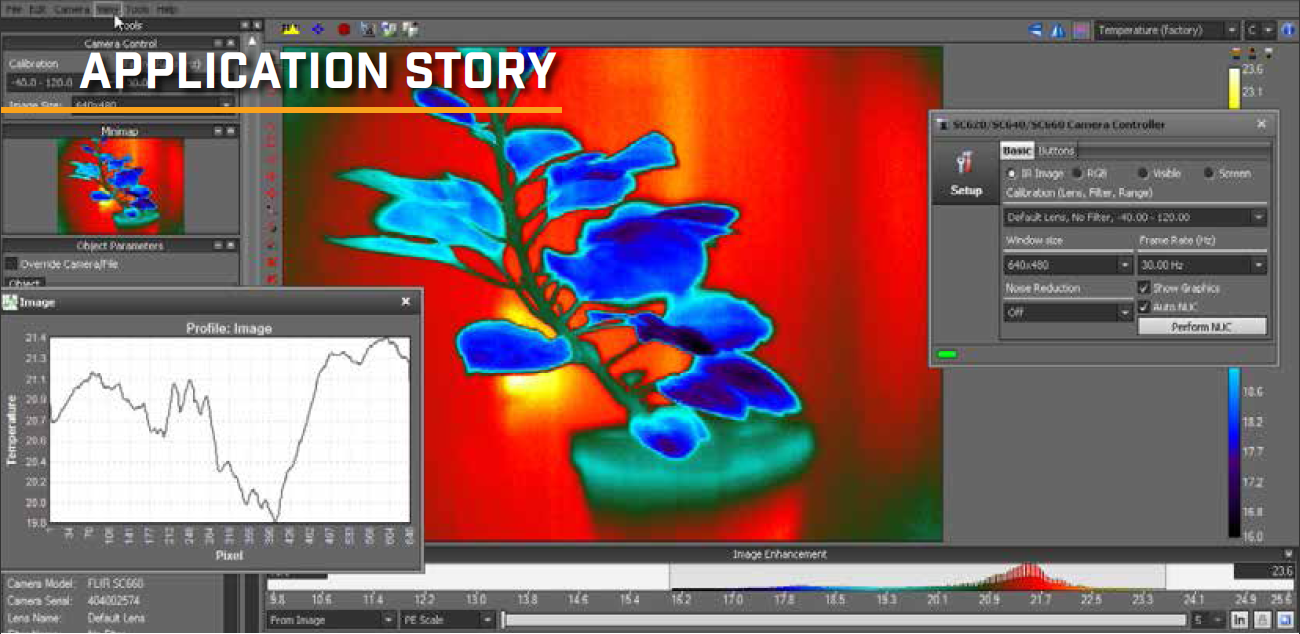Click the color palette icon beside Temperature dropdown
Viewport: 1300px width, 634px height.
1080,31
